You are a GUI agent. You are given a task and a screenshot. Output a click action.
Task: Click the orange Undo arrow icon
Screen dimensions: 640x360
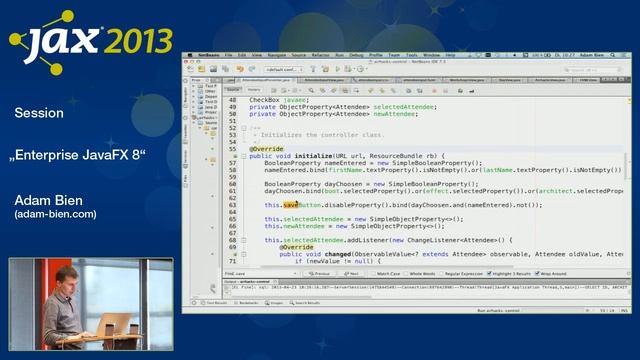pyautogui.click(x=240, y=69)
